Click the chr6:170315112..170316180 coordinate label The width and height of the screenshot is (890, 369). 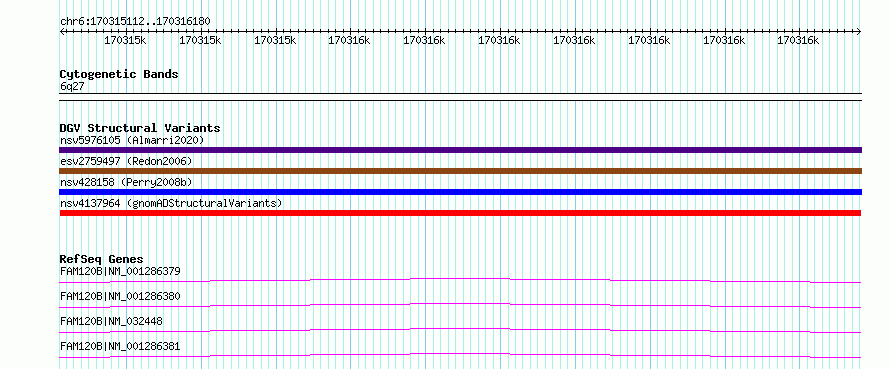pyautogui.click(x=135, y=22)
